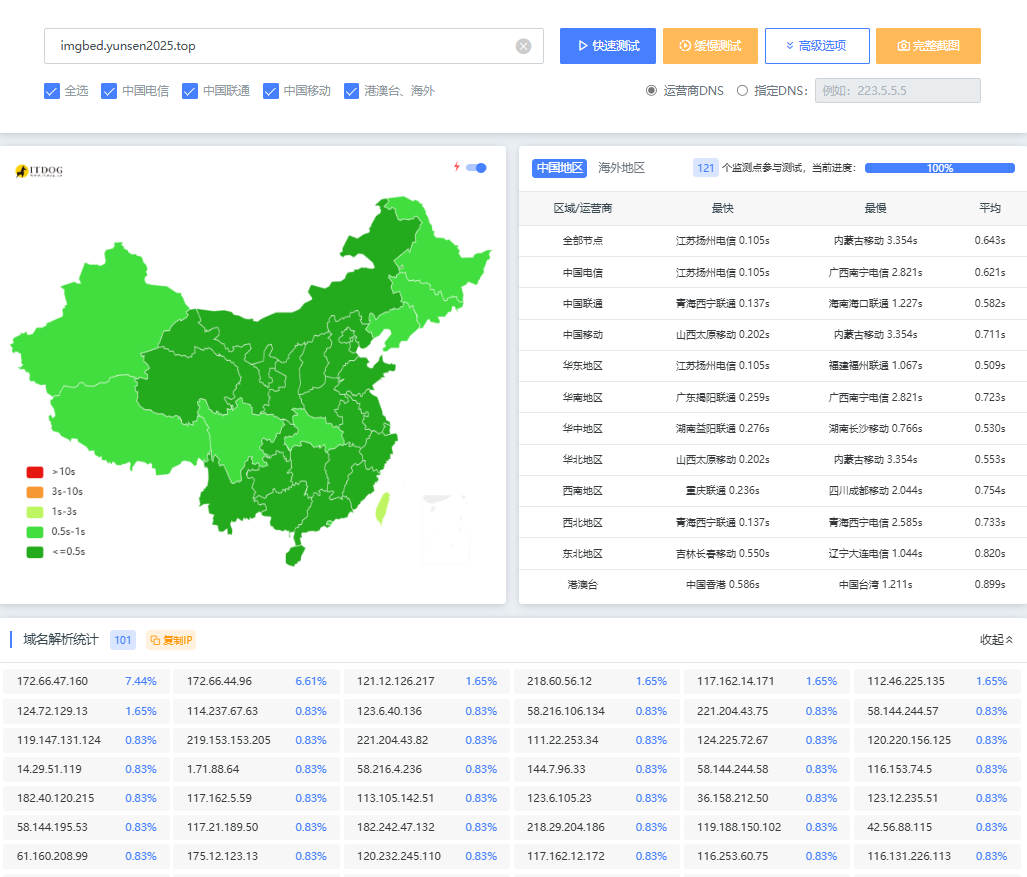Click the 101 count badge

[122, 640]
